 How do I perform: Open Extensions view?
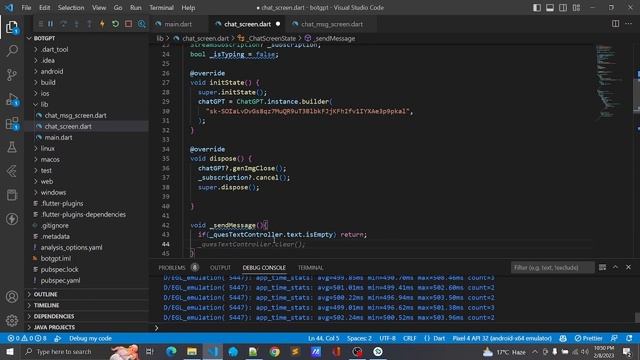point(12,123)
